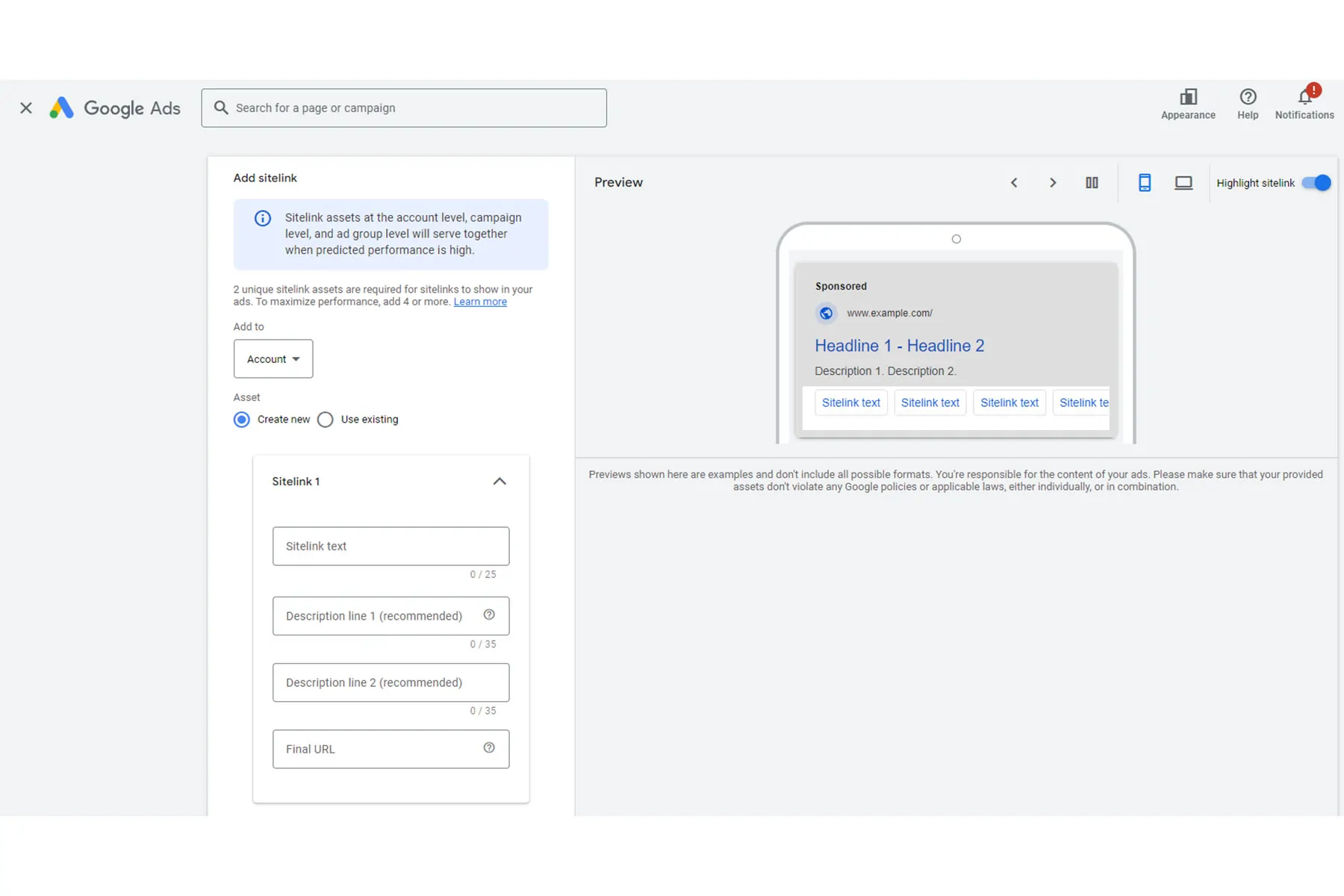Viewport: 1344px width, 896px height.
Task: Close the Add sitelink page with X
Action: 26,108
